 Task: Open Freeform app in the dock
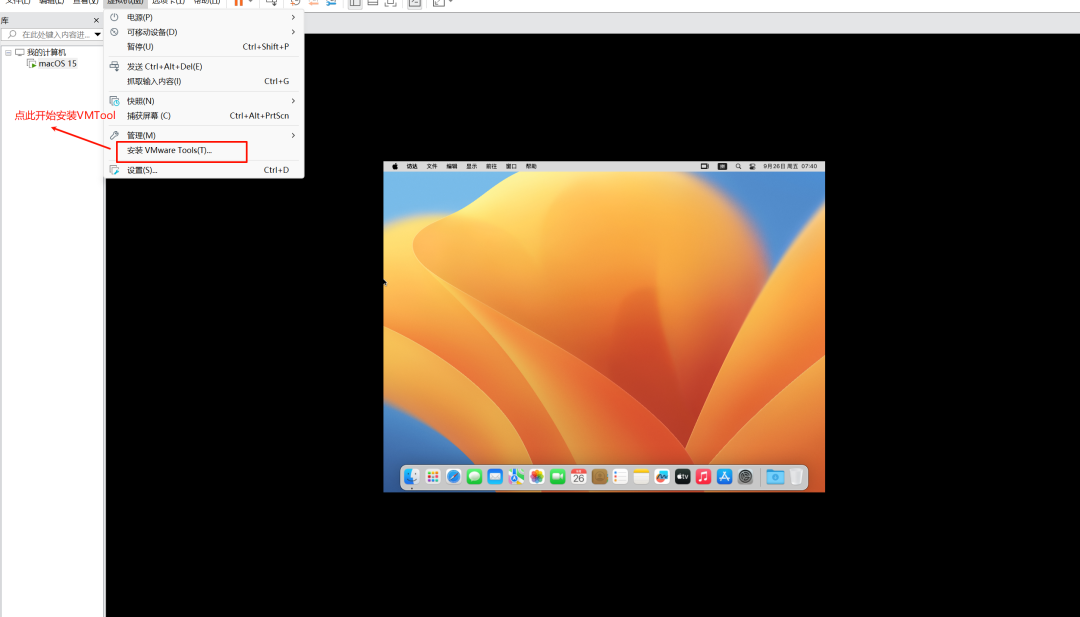pos(662,477)
